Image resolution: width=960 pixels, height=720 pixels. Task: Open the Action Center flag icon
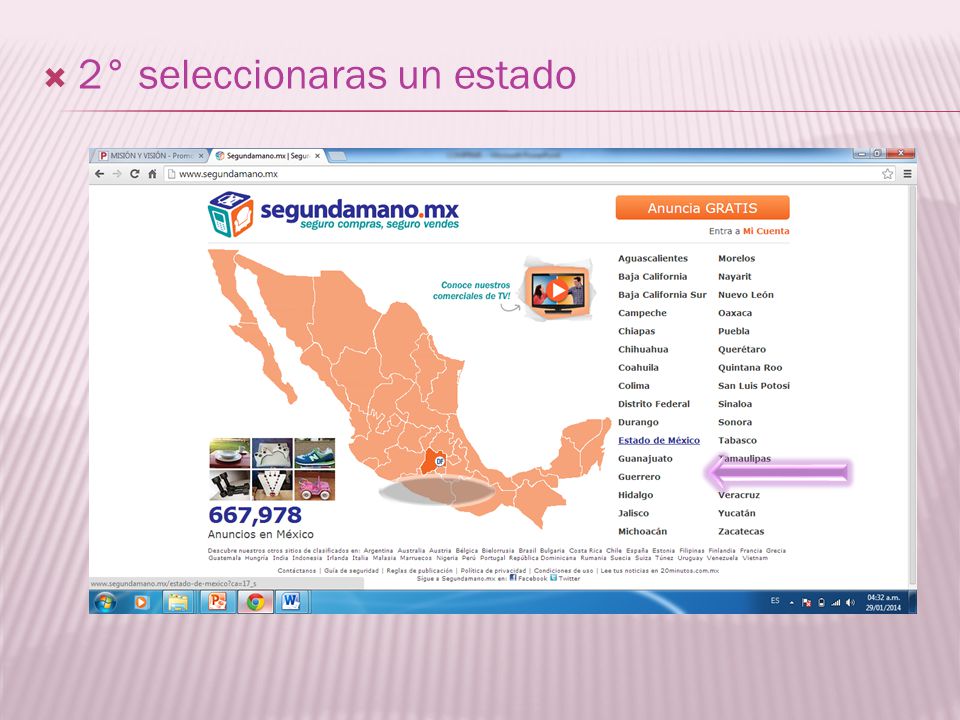(x=806, y=602)
